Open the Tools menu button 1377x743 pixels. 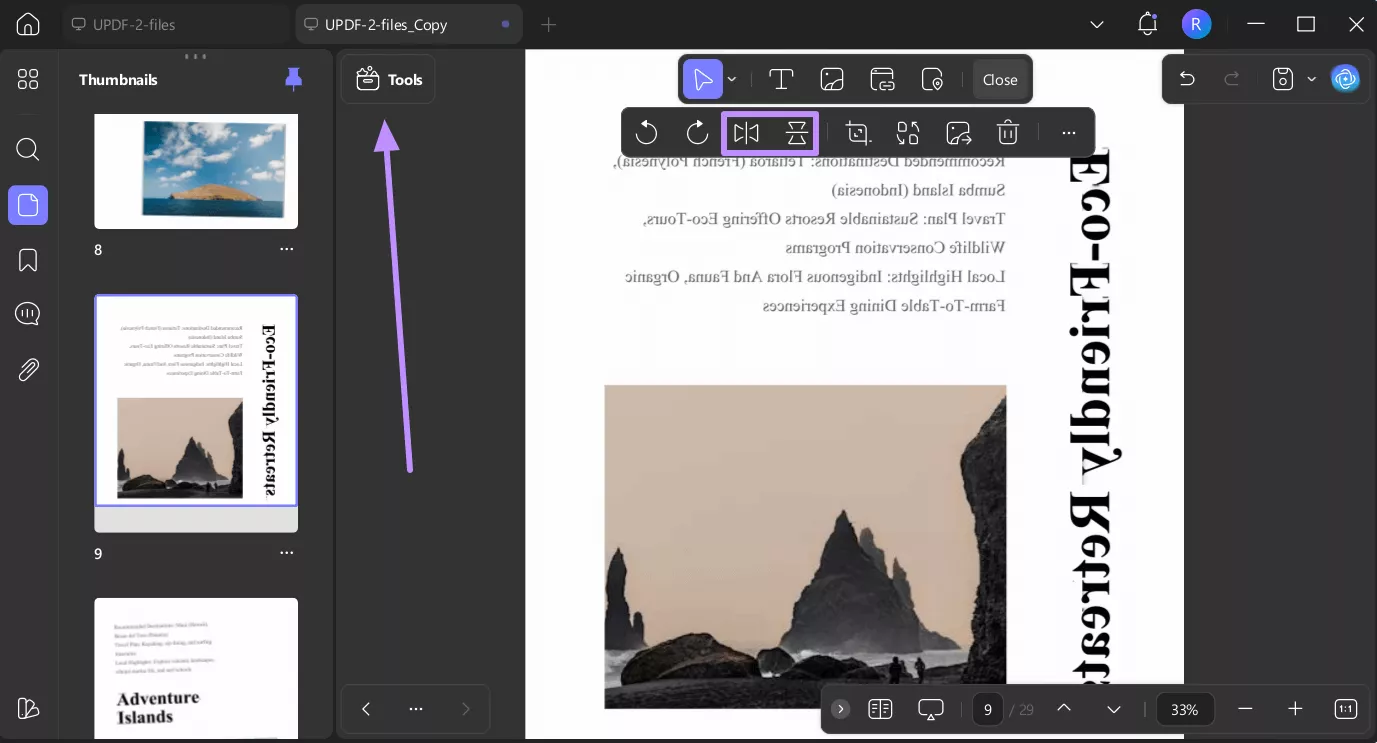tap(388, 79)
